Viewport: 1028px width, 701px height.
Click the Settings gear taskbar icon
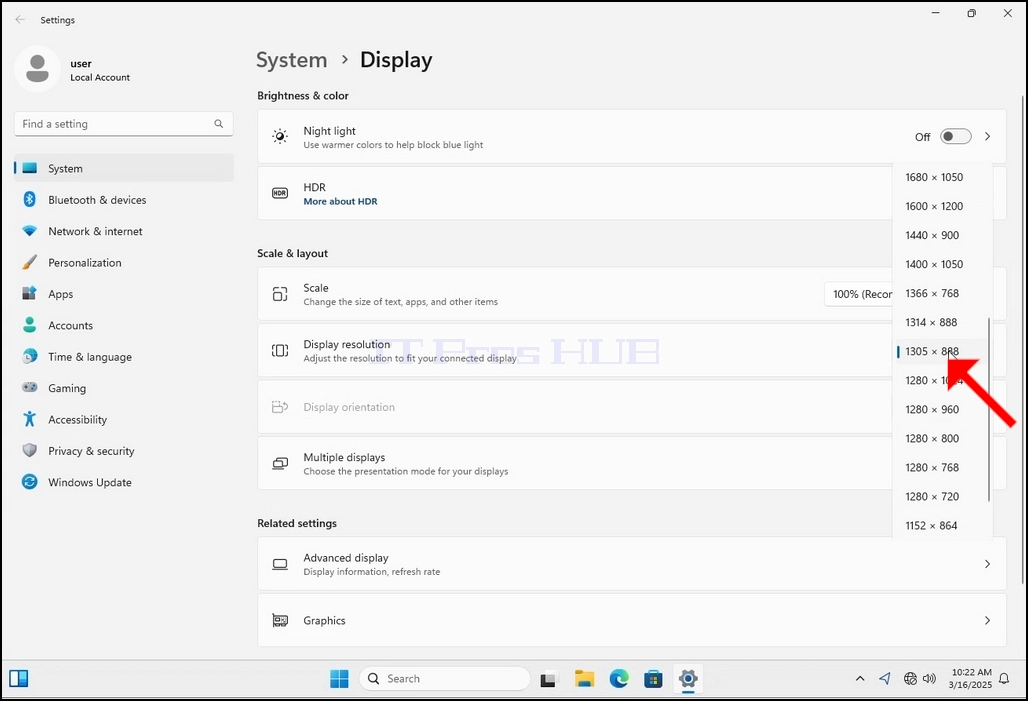(x=688, y=679)
